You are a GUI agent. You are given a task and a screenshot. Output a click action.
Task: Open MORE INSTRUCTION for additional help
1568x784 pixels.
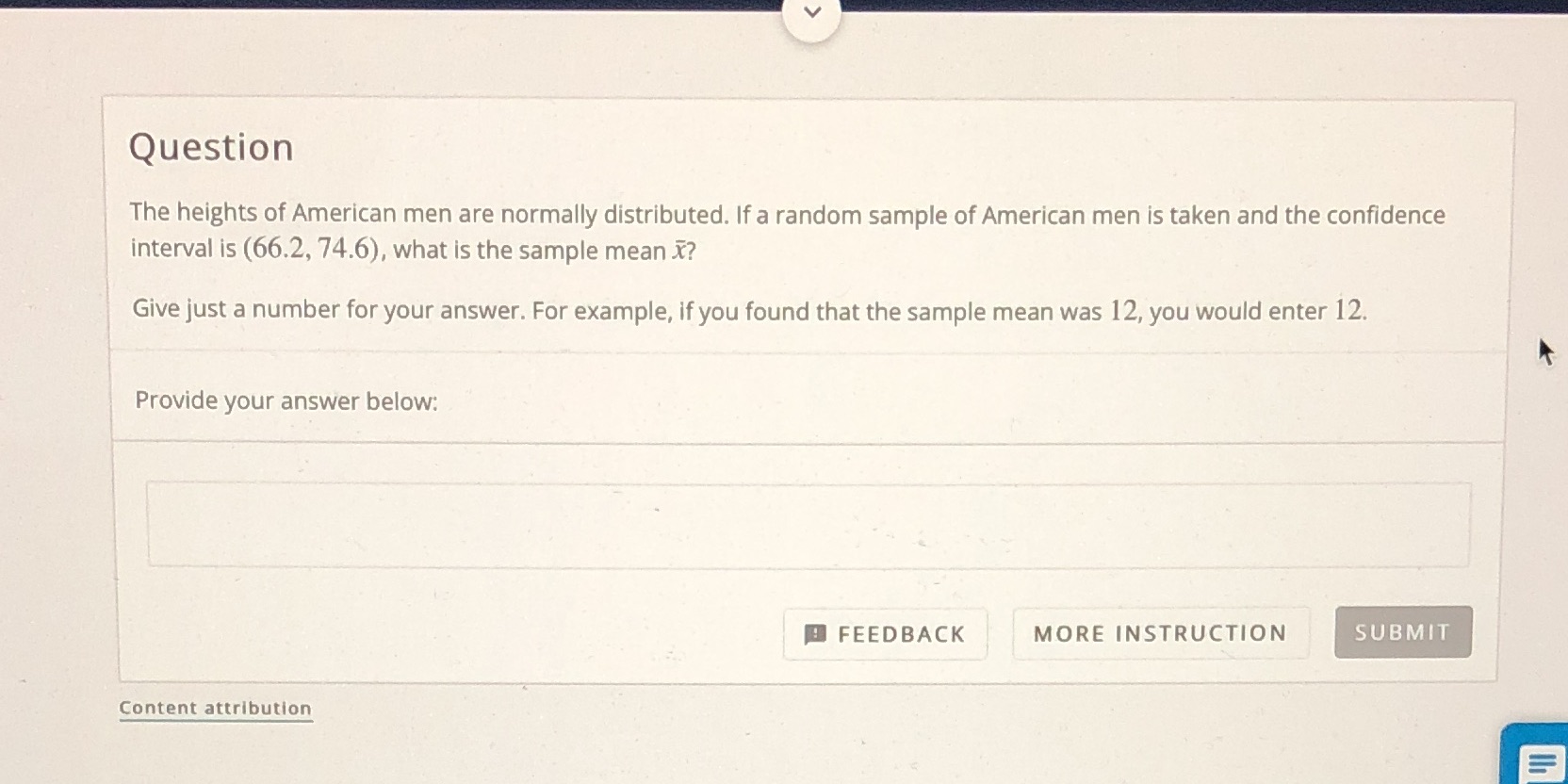tap(1160, 633)
